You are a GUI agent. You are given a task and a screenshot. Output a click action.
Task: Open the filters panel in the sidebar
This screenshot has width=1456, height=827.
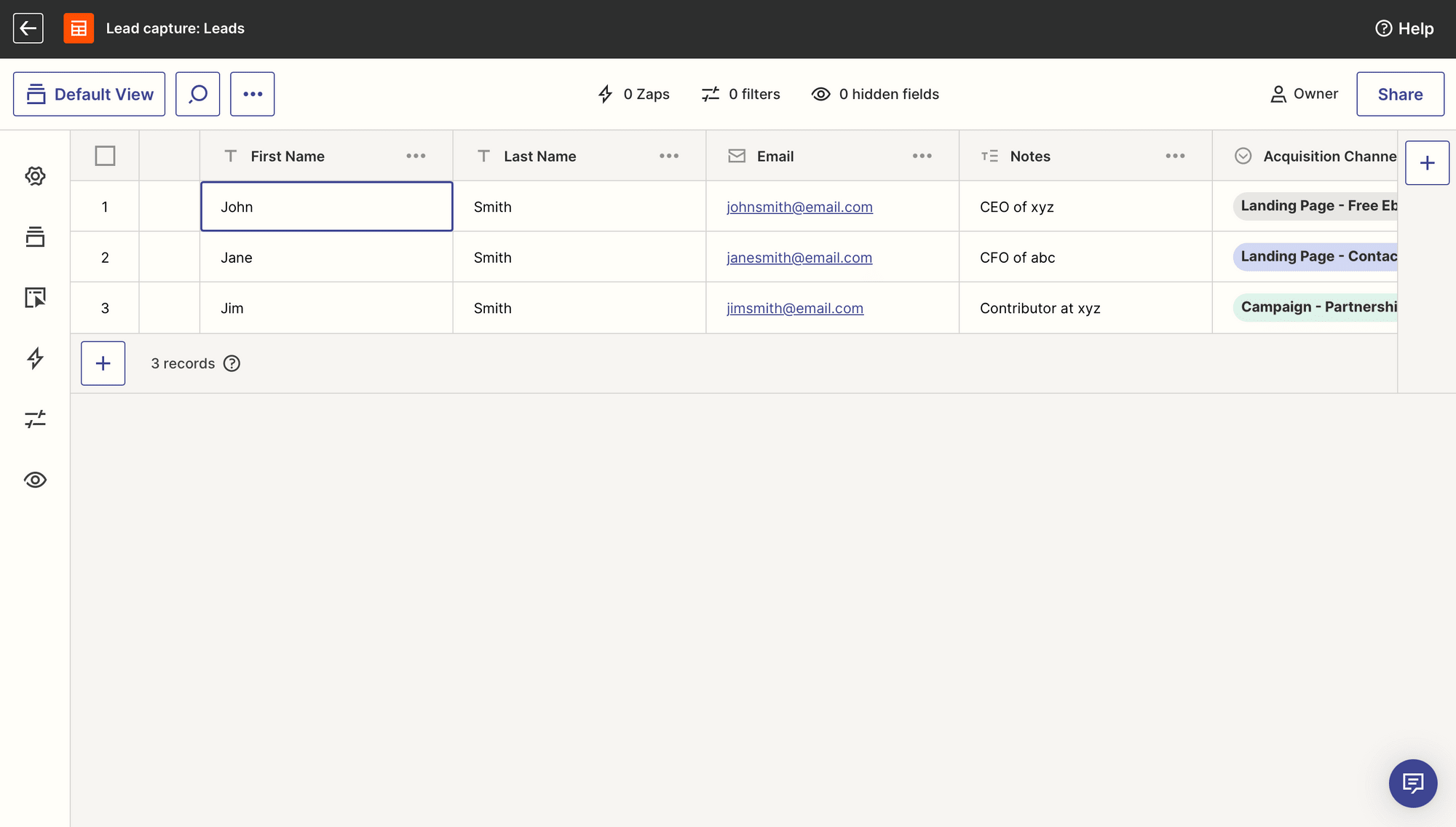coord(34,419)
